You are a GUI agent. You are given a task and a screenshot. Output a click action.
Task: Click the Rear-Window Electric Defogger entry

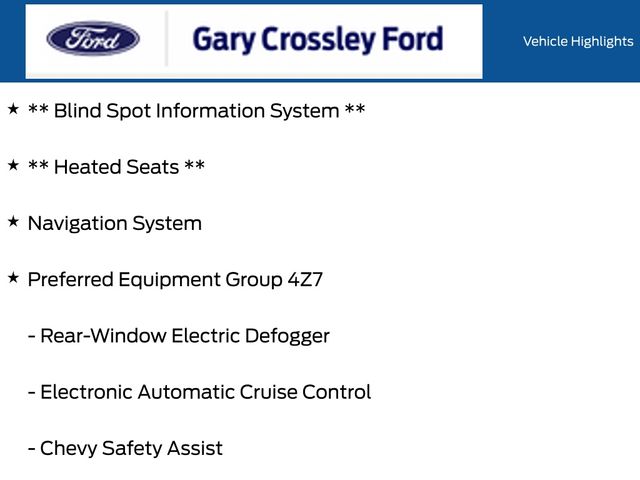(x=179, y=336)
